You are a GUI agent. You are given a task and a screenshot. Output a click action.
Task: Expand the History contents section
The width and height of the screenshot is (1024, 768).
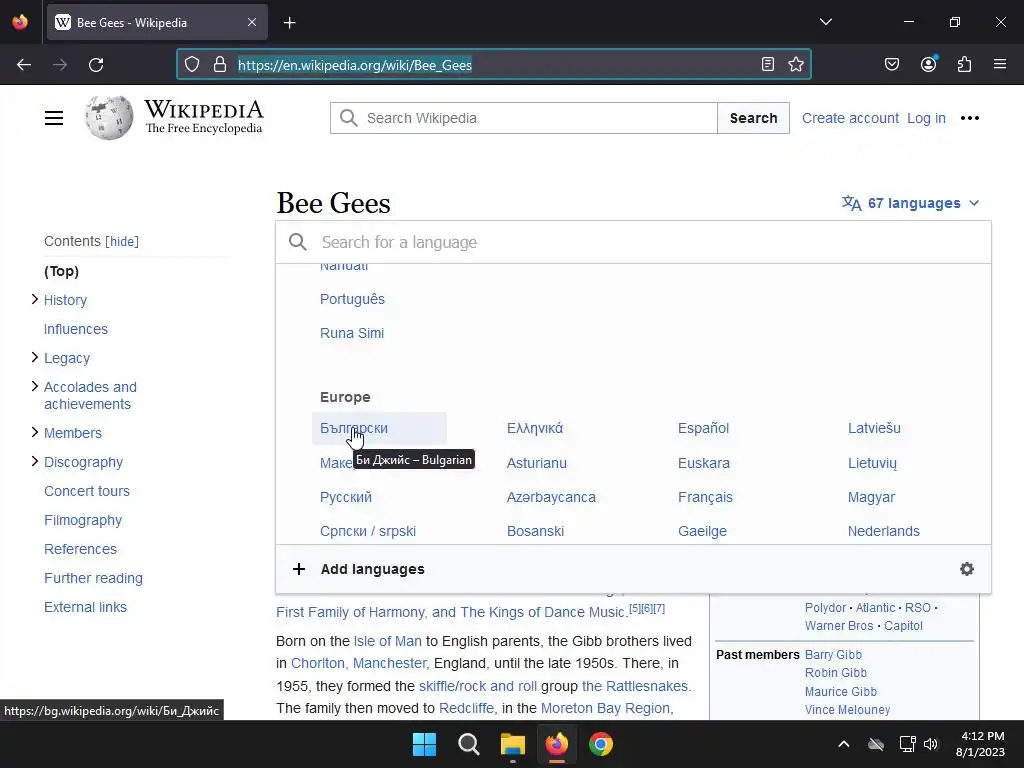coord(35,299)
